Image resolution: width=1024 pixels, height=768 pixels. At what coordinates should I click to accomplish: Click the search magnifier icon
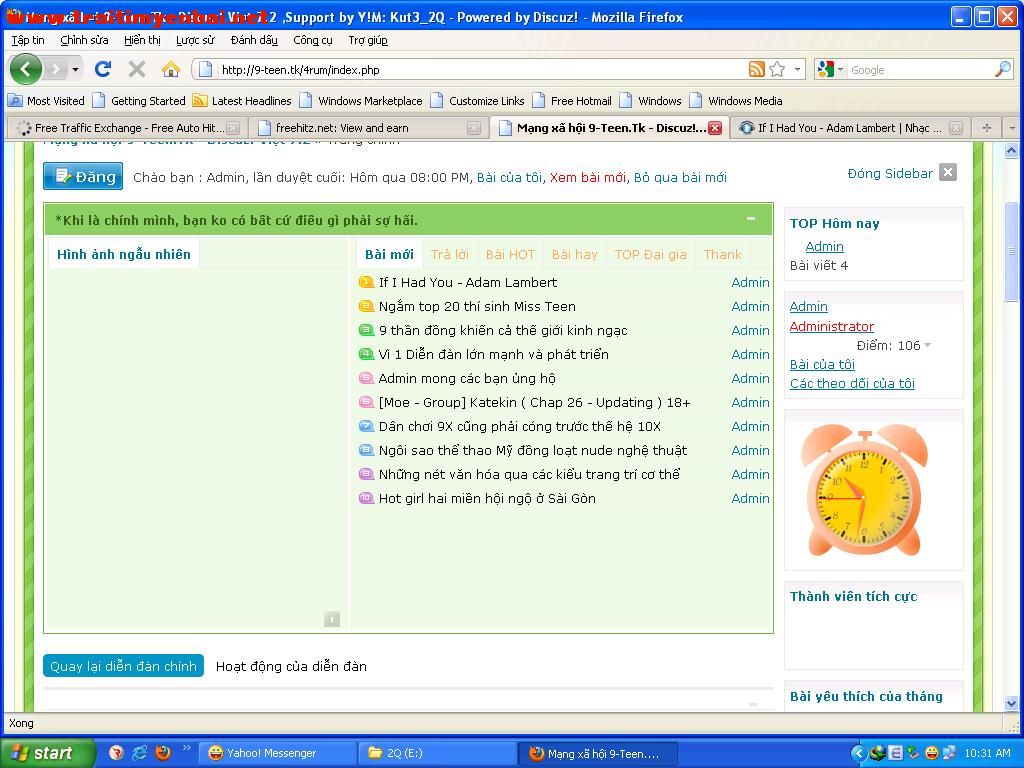(x=1002, y=69)
